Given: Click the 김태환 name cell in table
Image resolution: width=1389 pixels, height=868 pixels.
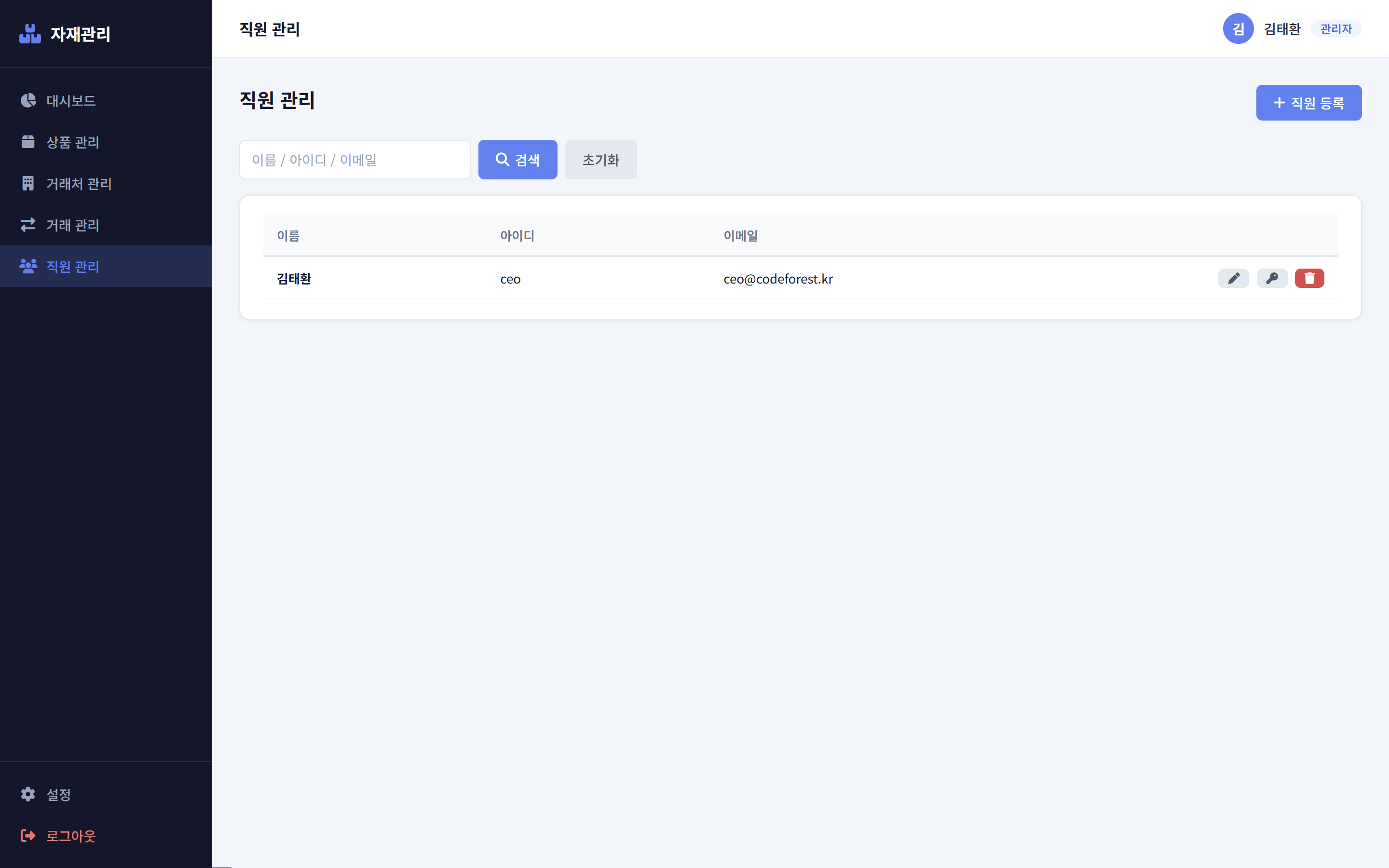Looking at the screenshot, I should pyautogui.click(x=294, y=278).
